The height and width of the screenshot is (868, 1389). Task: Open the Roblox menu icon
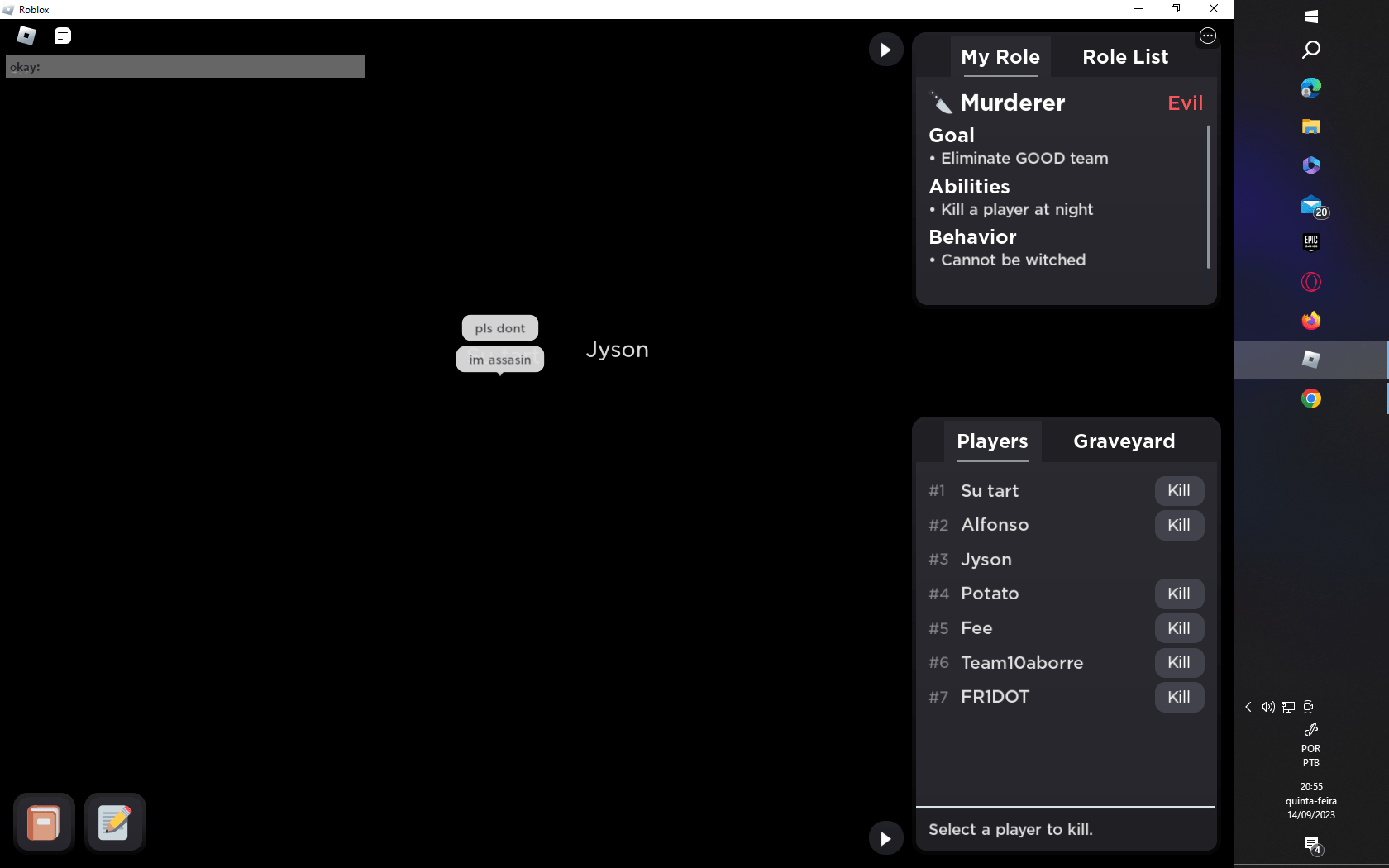coord(26,36)
